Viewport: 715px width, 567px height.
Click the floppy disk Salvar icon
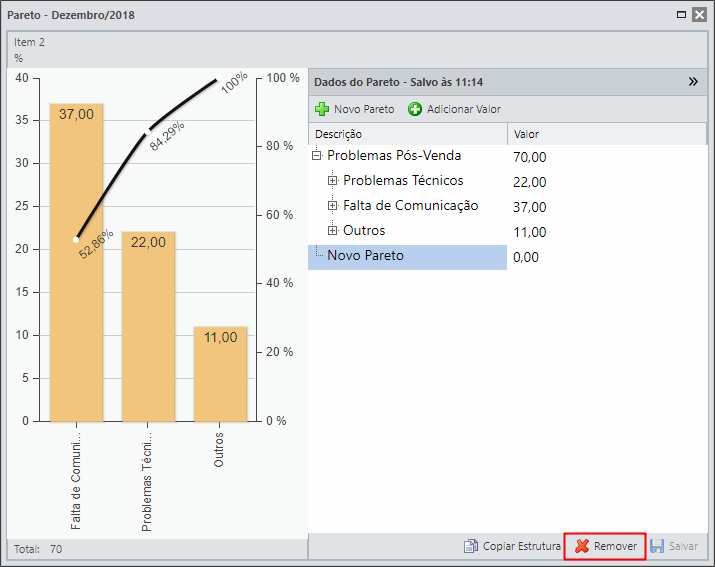[657, 546]
